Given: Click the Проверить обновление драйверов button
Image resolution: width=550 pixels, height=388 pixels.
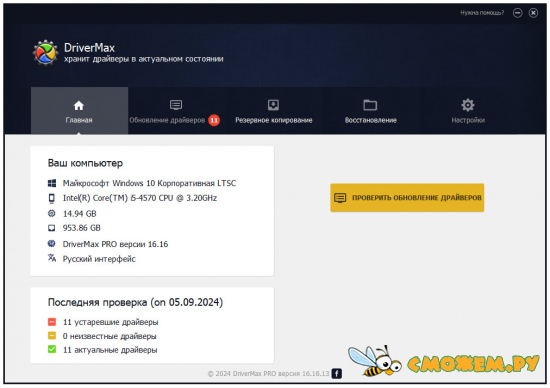Looking at the screenshot, I should click(x=407, y=198).
